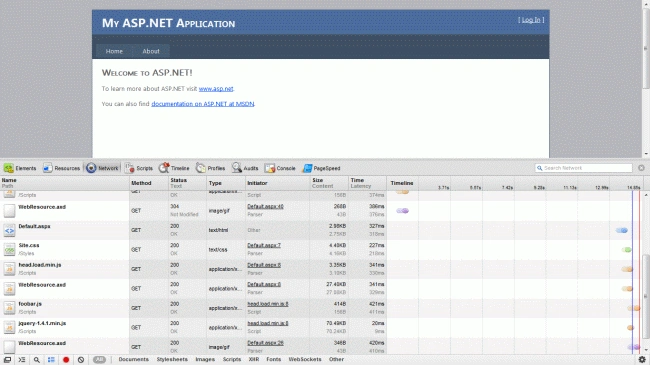Open the Profiles panel

210,168
